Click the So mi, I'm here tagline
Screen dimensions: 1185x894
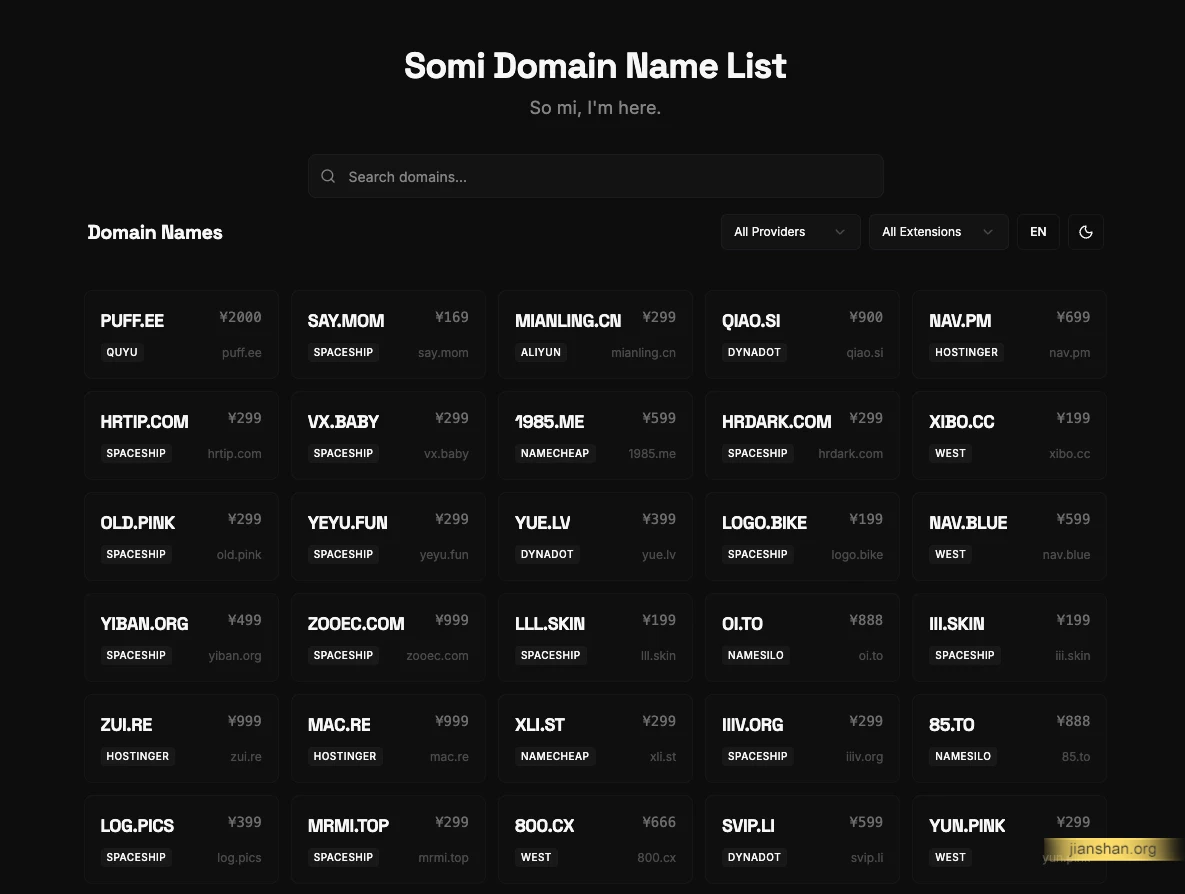click(596, 108)
